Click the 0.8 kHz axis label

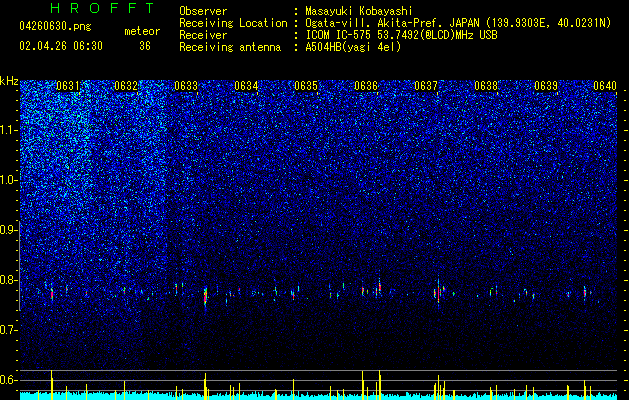[9, 280]
